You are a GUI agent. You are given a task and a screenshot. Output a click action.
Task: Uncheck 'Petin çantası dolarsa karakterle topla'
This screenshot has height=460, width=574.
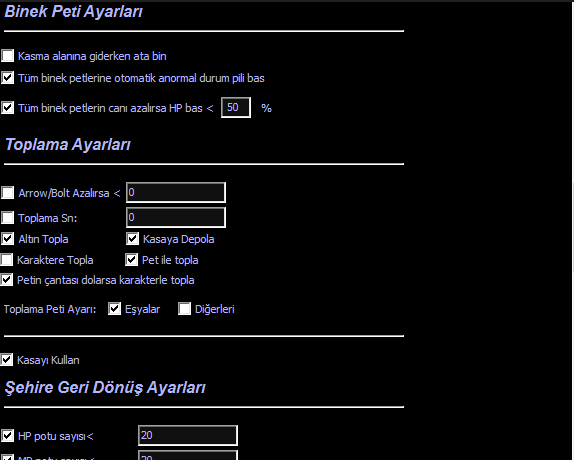[7, 280]
